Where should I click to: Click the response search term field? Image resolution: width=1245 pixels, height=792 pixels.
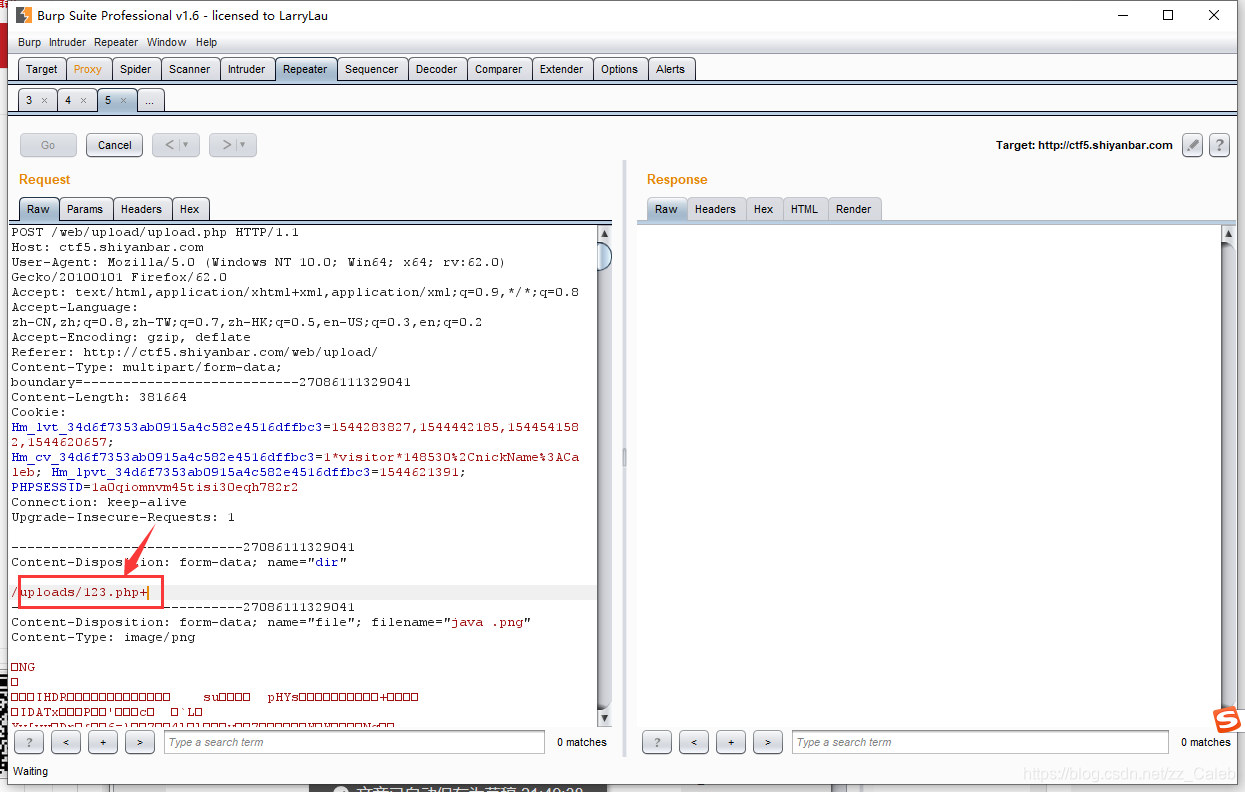pyautogui.click(x=981, y=742)
